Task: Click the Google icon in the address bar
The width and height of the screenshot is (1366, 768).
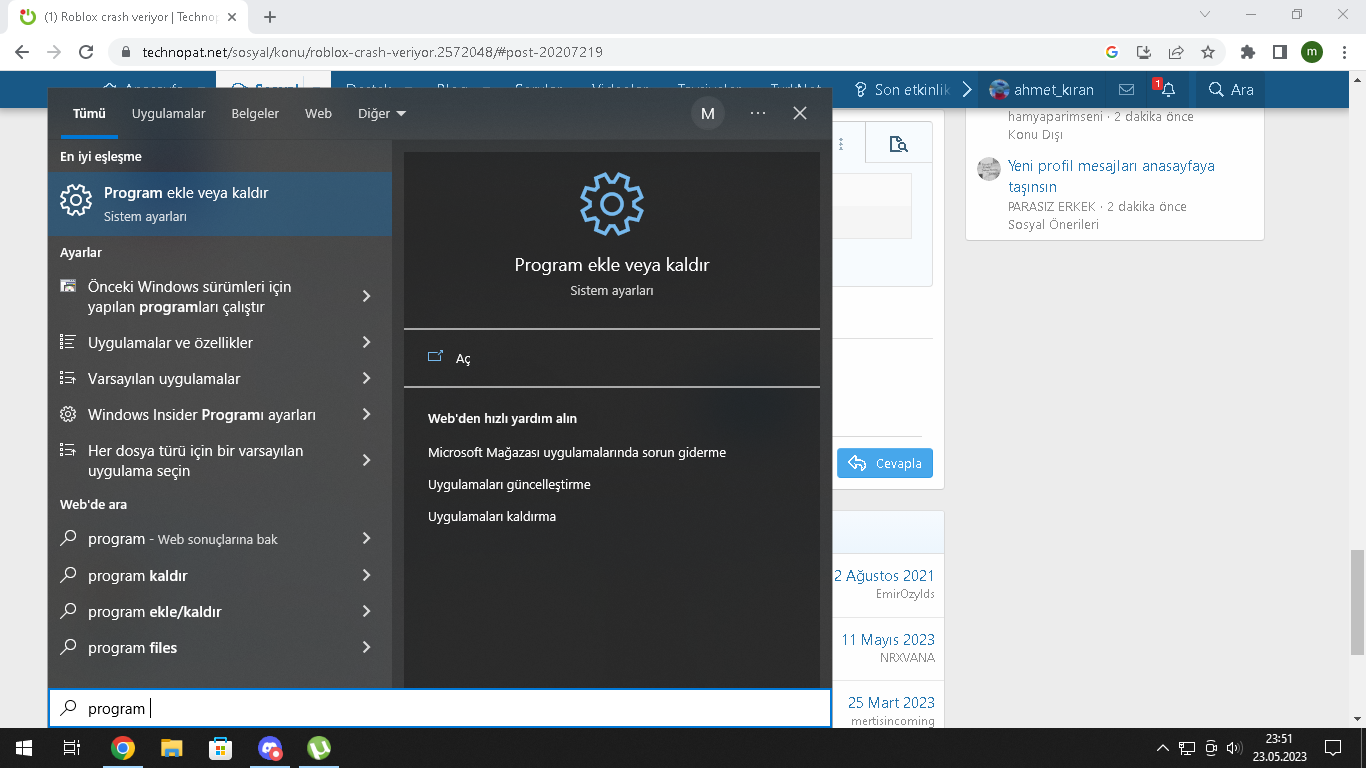Action: click(1112, 52)
